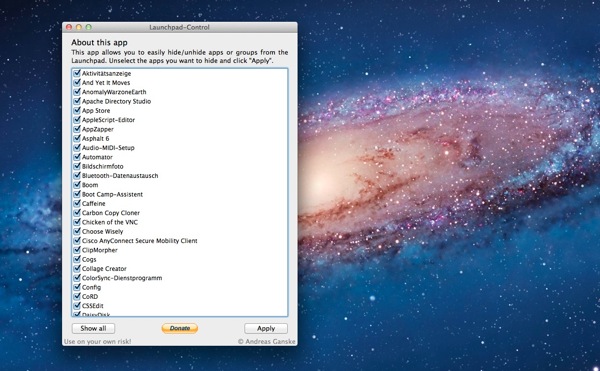This screenshot has width=600, height=371.
Task: Hide App Store via its checkbox
Action: (x=77, y=110)
